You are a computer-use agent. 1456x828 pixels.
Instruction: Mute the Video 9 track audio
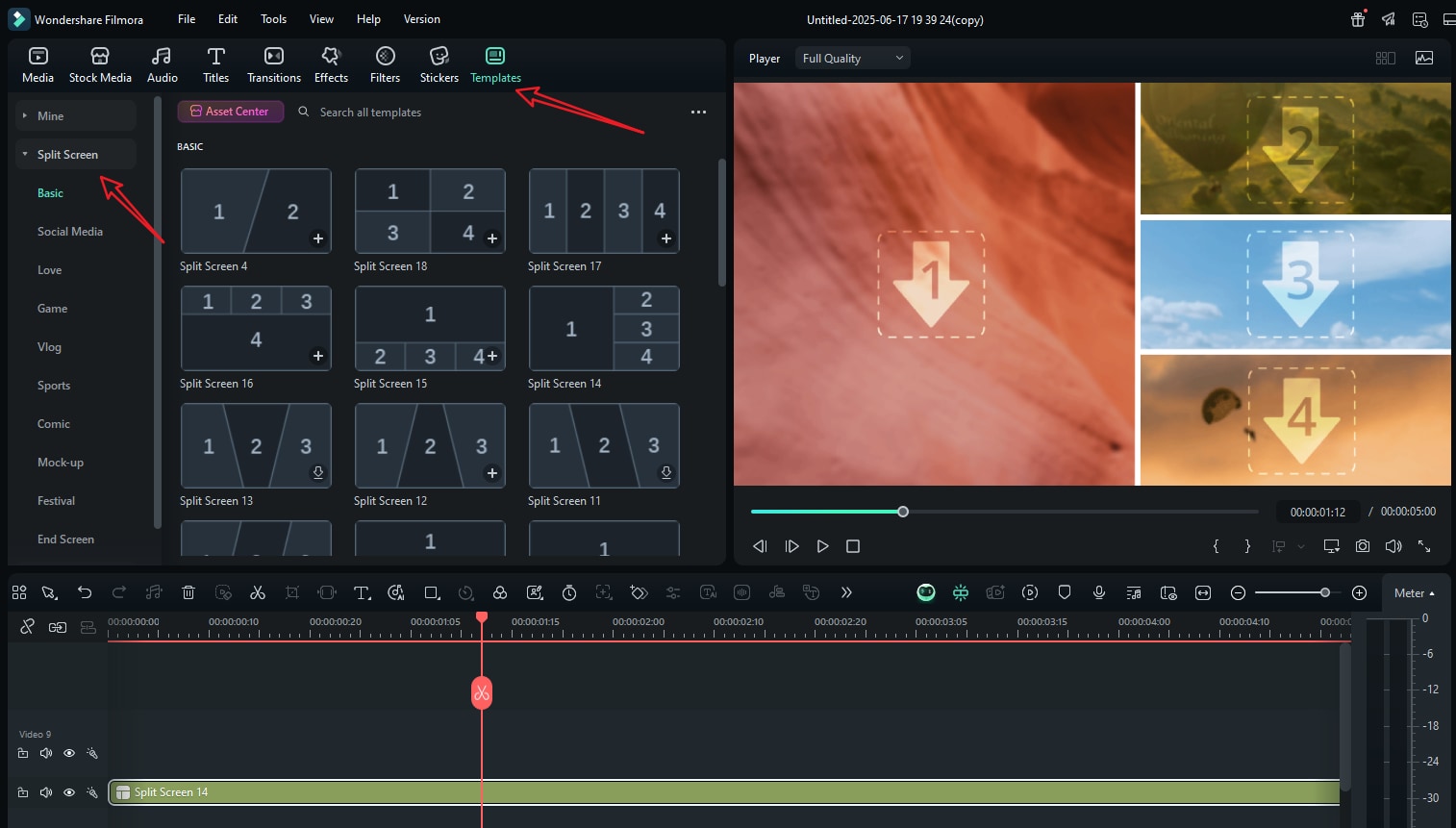point(46,753)
